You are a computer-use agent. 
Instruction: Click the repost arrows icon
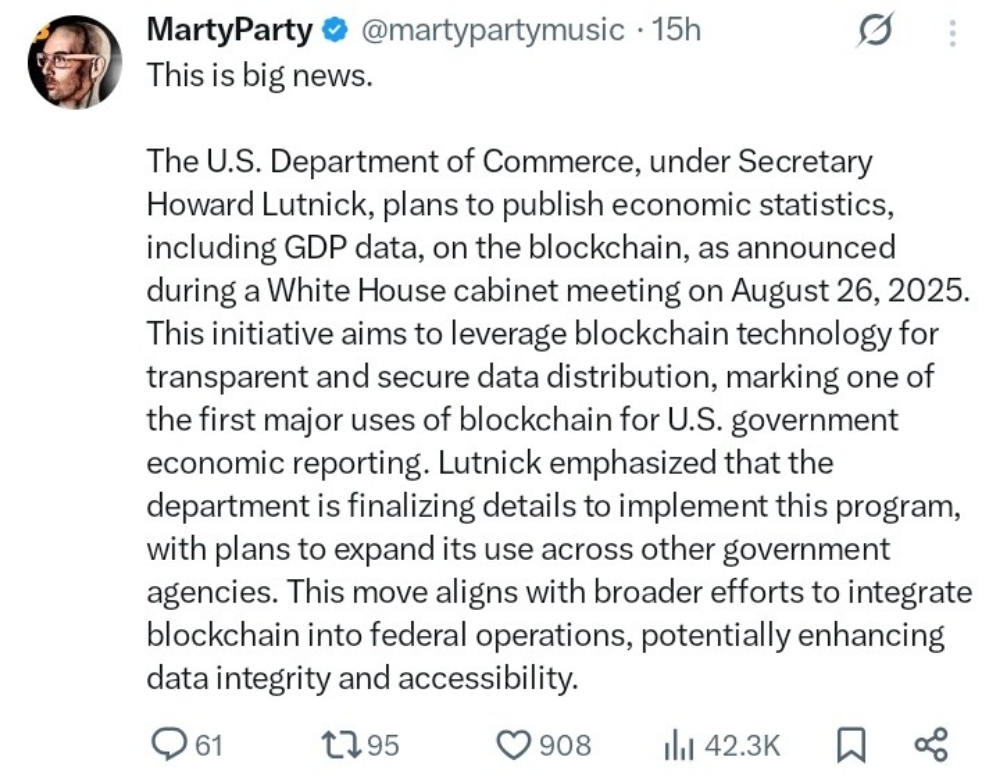click(x=342, y=744)
